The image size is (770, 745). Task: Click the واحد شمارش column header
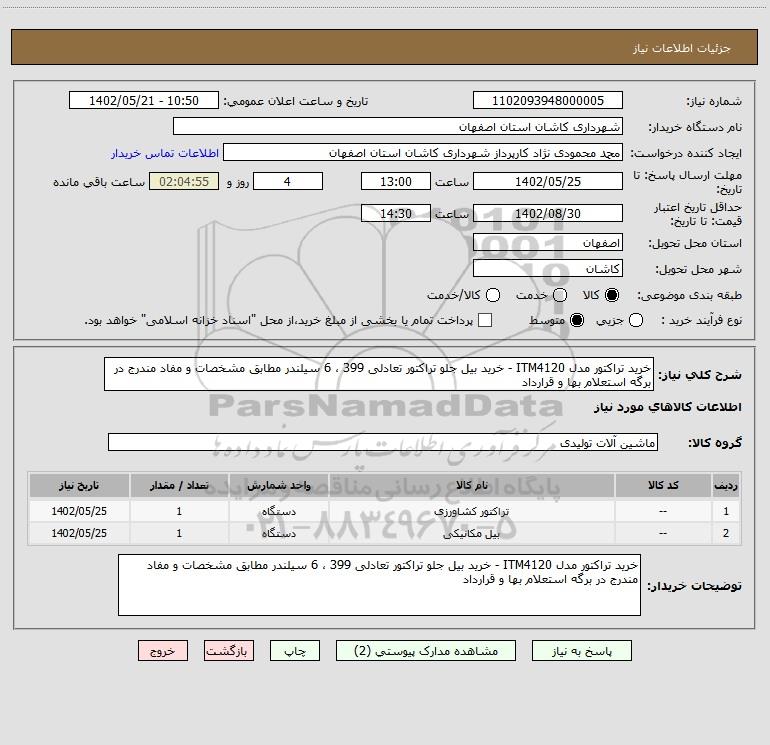tap(278, 485)
